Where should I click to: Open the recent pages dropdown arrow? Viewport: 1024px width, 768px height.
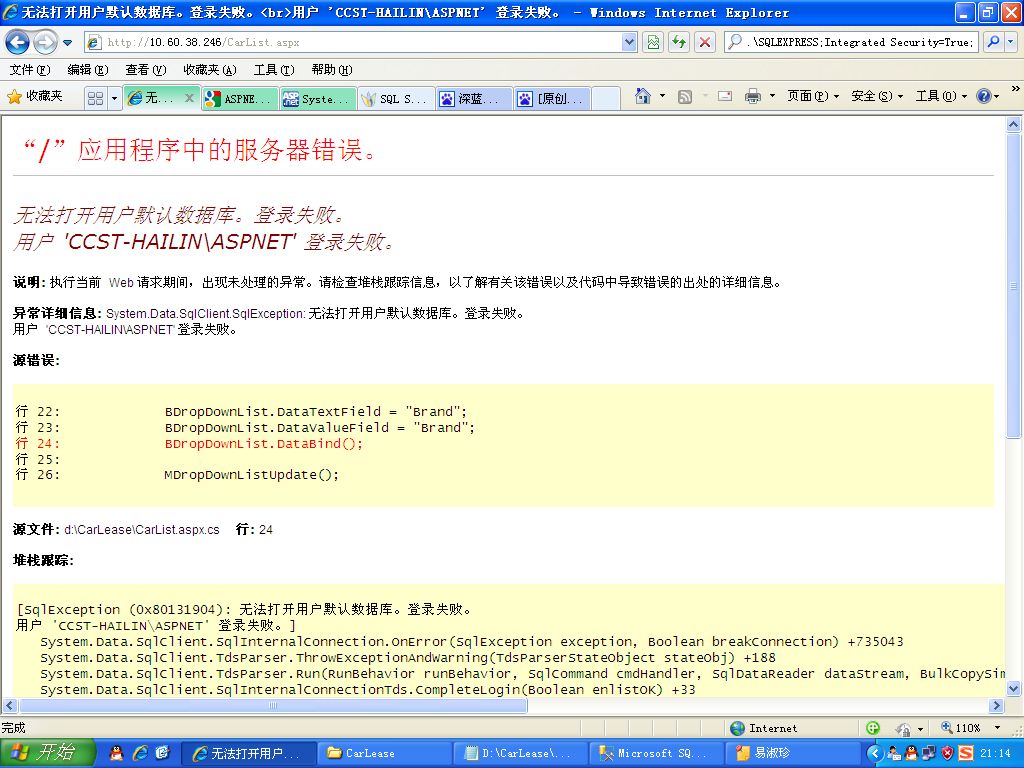[67, 43]
